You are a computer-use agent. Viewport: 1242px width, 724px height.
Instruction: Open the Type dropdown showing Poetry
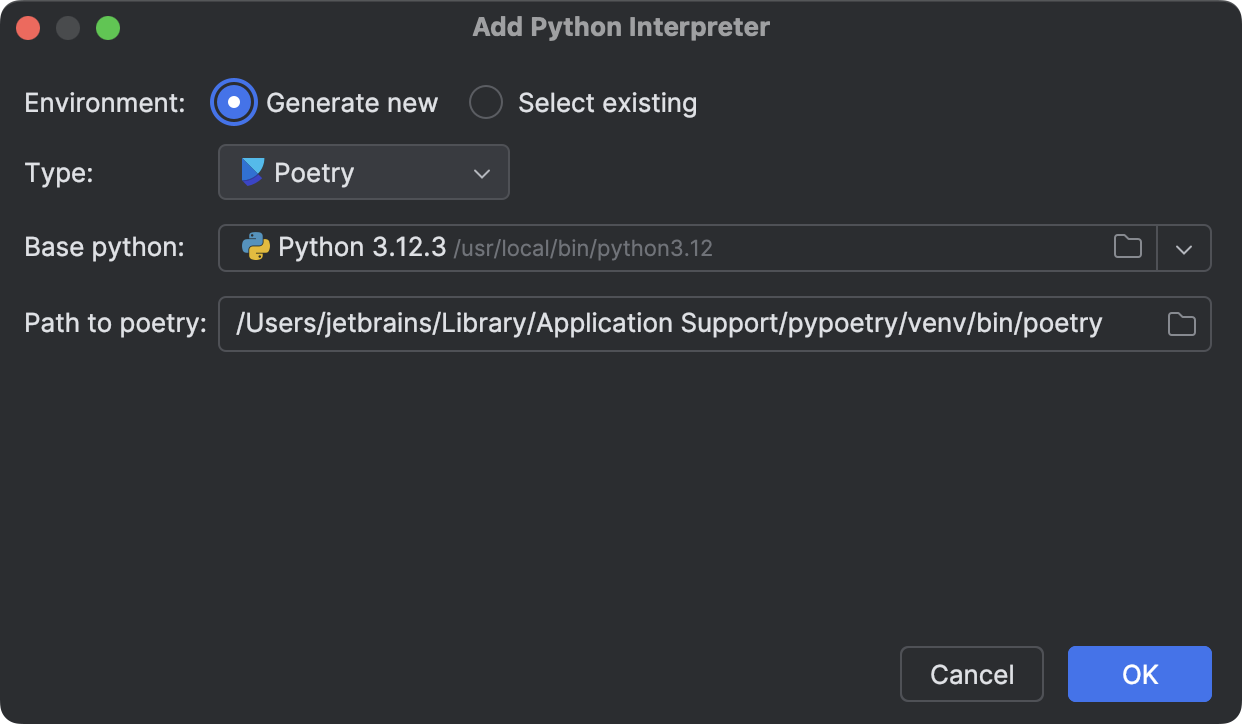(x=363, y=173)
